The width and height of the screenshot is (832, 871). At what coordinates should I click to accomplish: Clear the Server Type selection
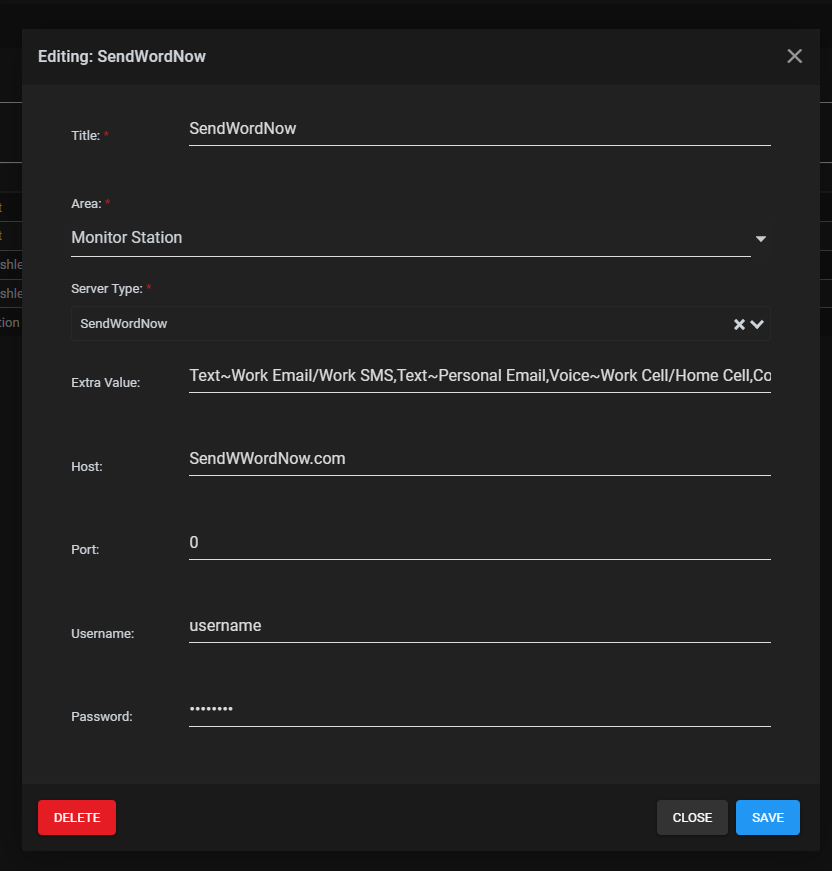[x=739, y=324]
